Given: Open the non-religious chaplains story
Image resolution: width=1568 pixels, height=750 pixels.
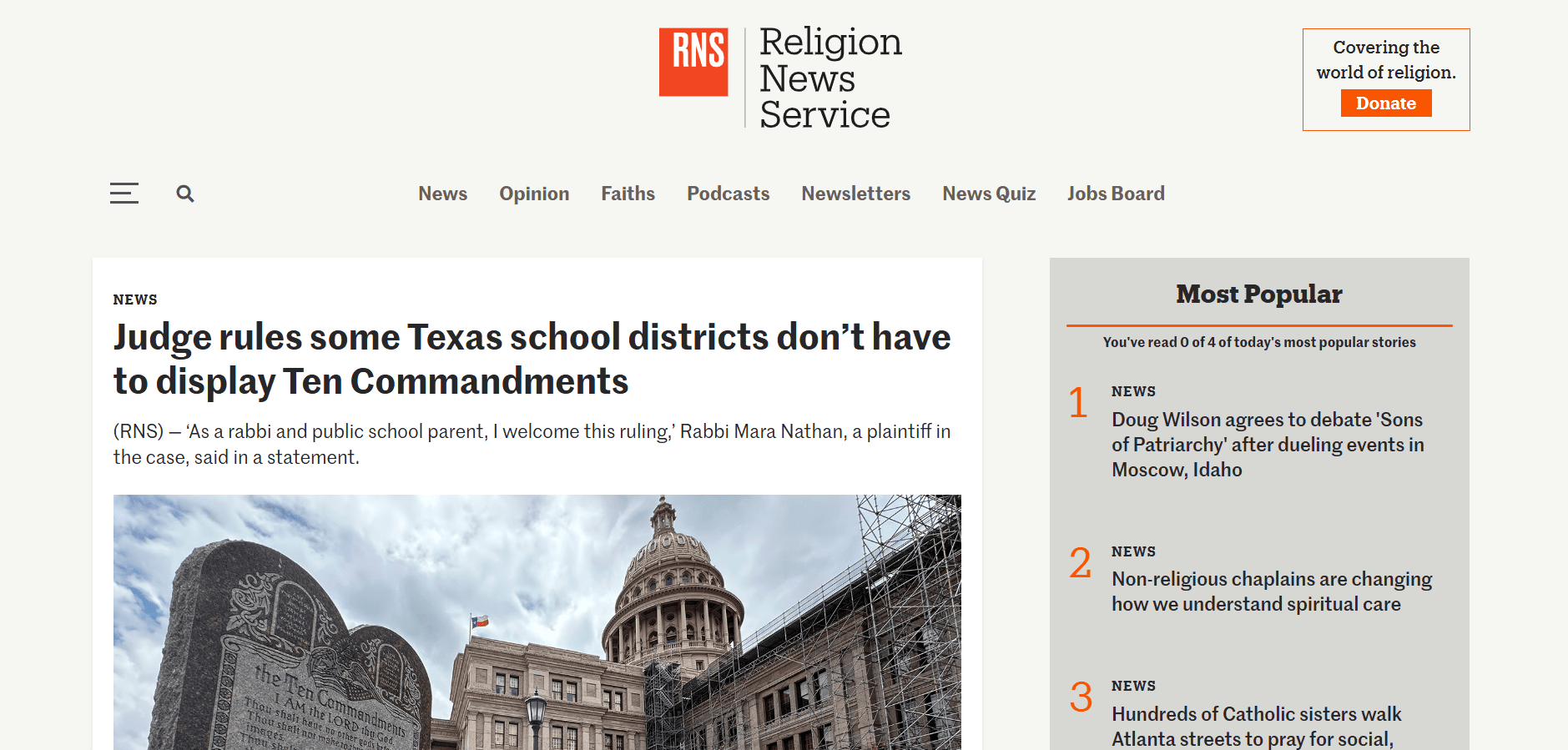Looking at the screenshot, I should [x=1271, y=591].
